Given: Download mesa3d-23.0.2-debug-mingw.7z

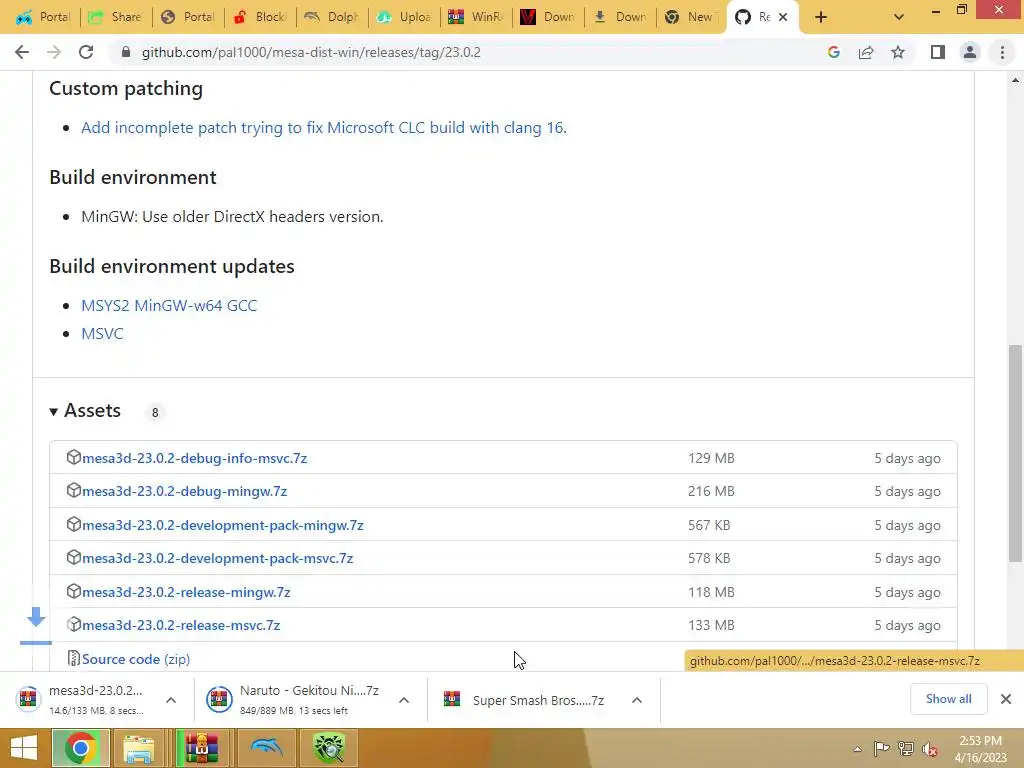Looking at the screenshot, I should [185, 491].
